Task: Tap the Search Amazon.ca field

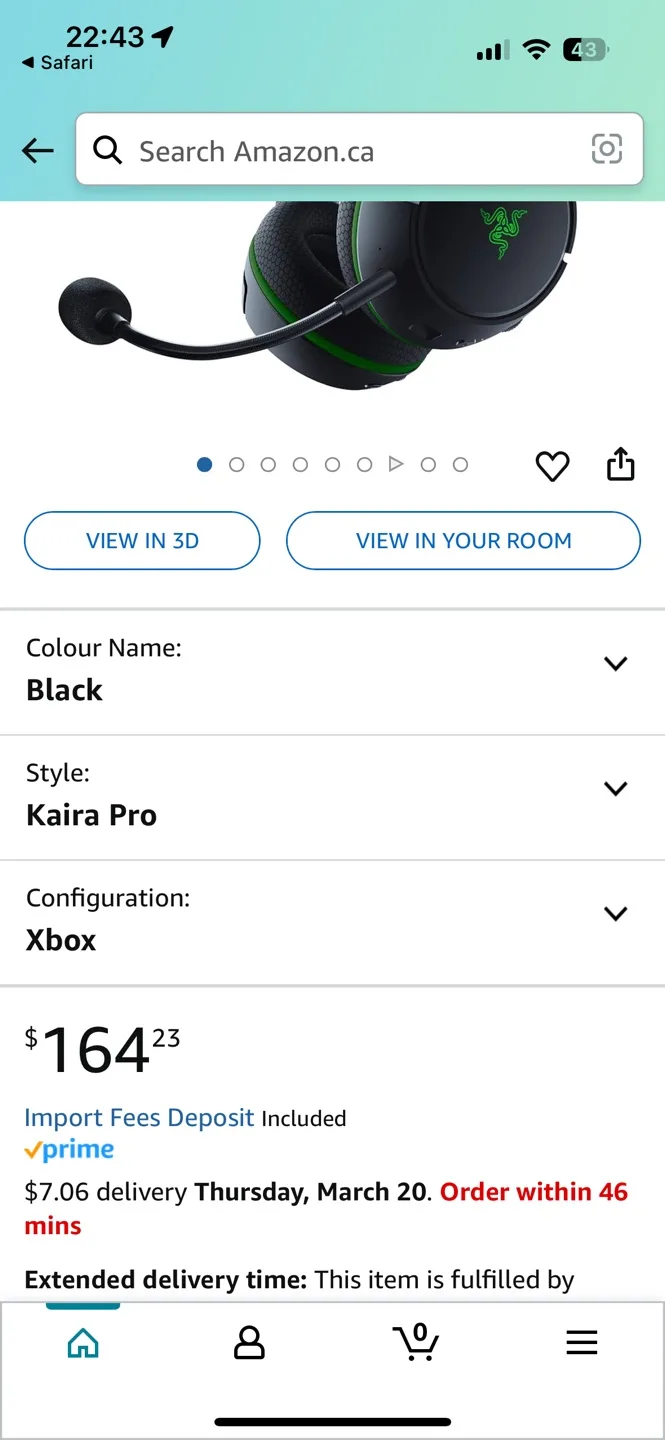Action: pos(350,151)
